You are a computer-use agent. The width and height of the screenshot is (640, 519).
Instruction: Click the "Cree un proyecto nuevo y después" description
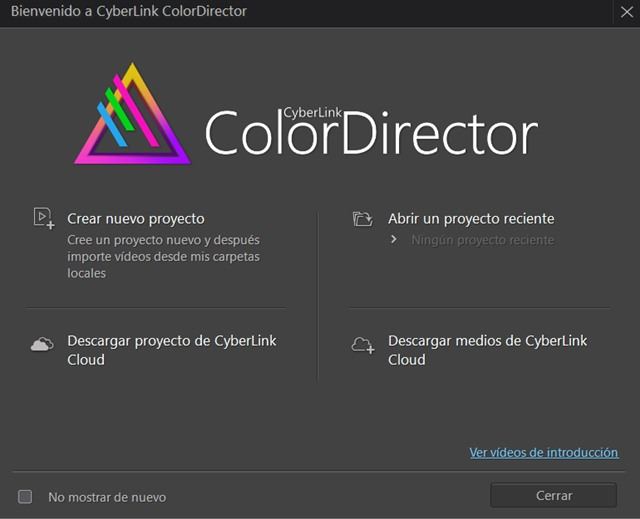[x=163, y=240]
